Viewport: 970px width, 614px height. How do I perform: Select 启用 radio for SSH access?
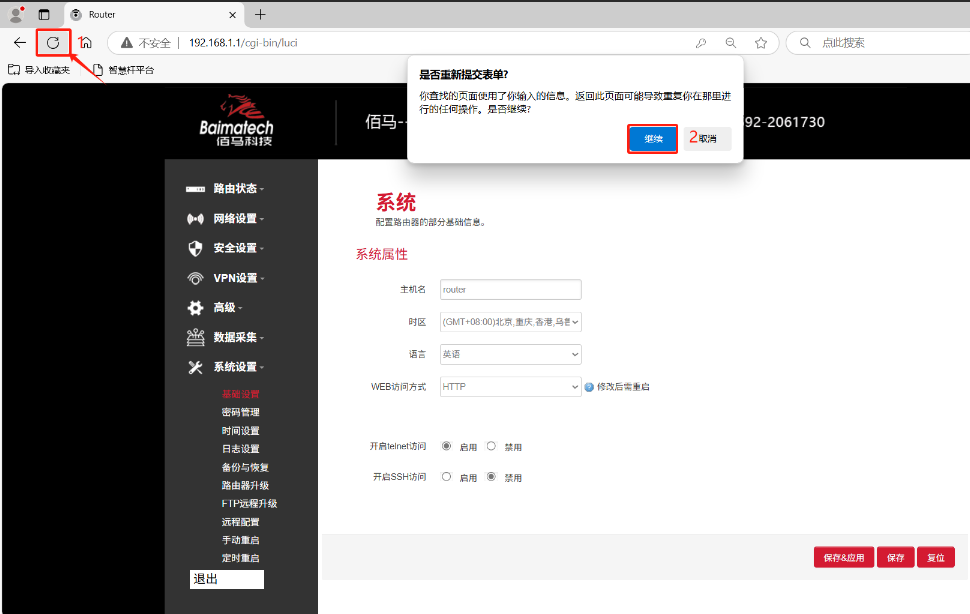[x=446, y=477]
